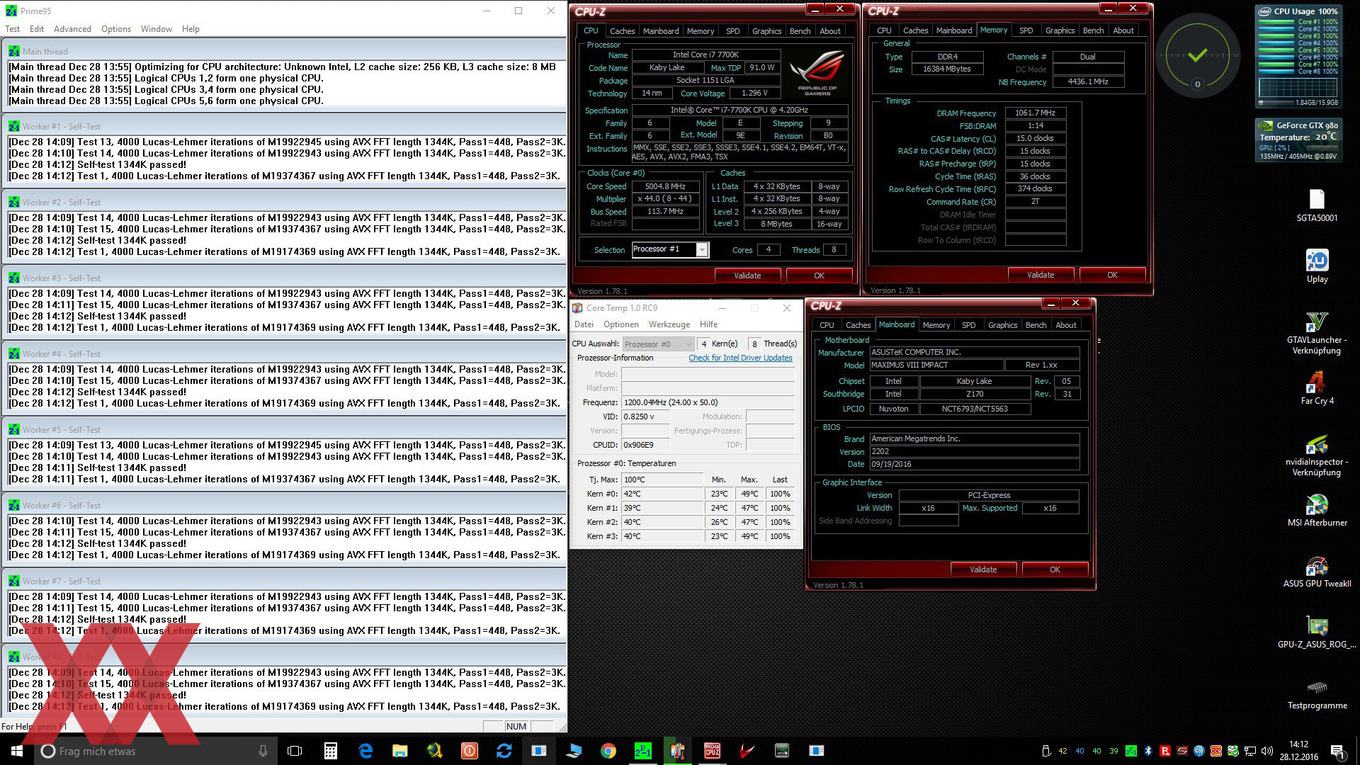This screenshot has height=765, width=1360.
Task: Click DRAM Frequency value 1061.7 MHz
Action: point(1035,113)
